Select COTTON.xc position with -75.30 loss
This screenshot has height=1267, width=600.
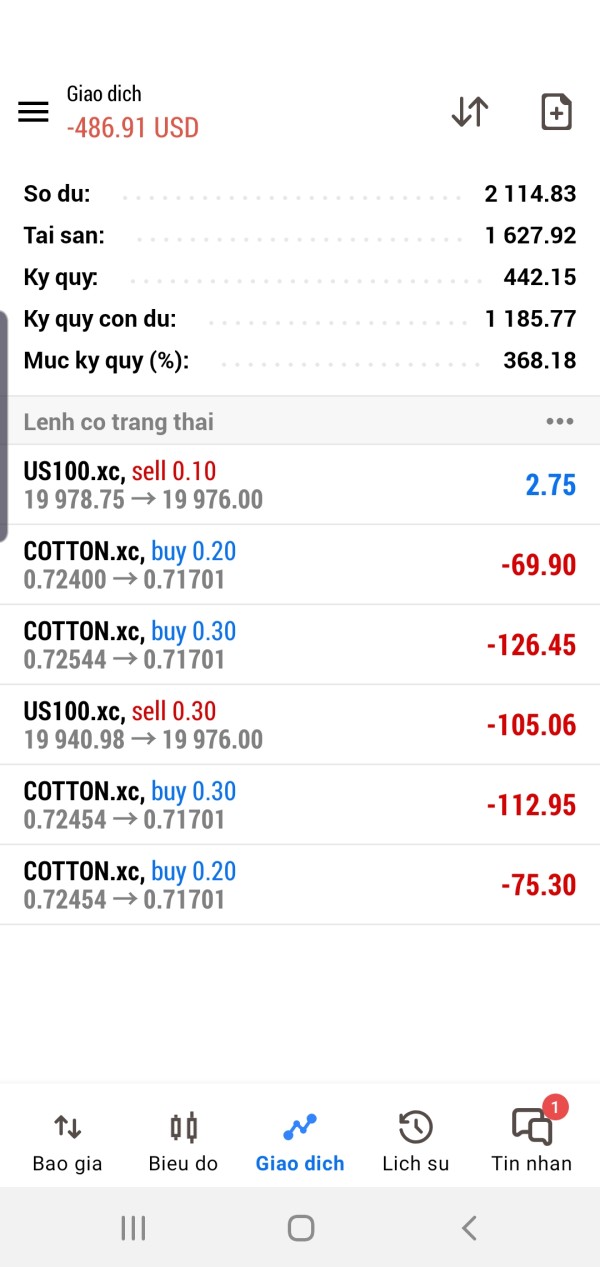coord(300,885)
